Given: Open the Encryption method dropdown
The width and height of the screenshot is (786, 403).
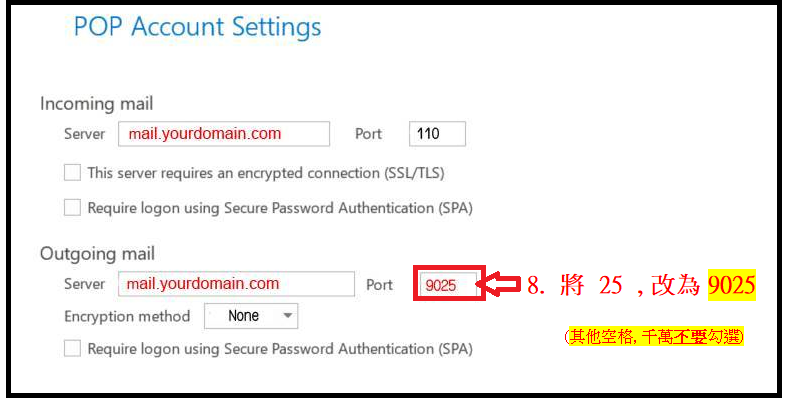Looking at the screenshot, I should pos(251,316).
